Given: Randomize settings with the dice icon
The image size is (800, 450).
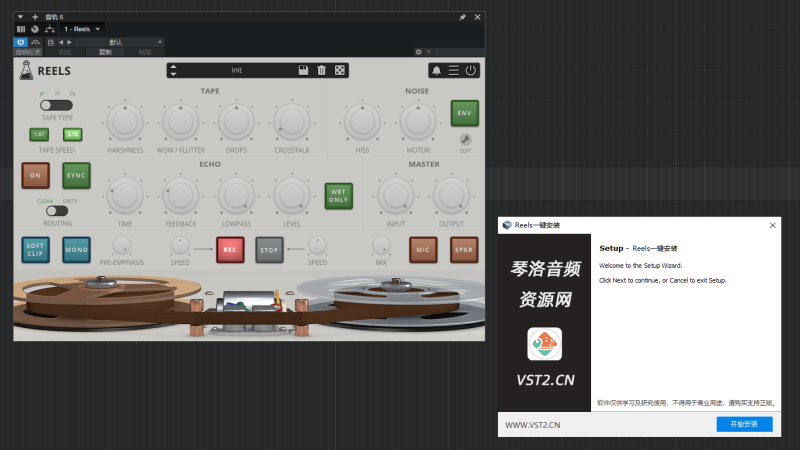Looking at the screenshot, I should [340, 70].
